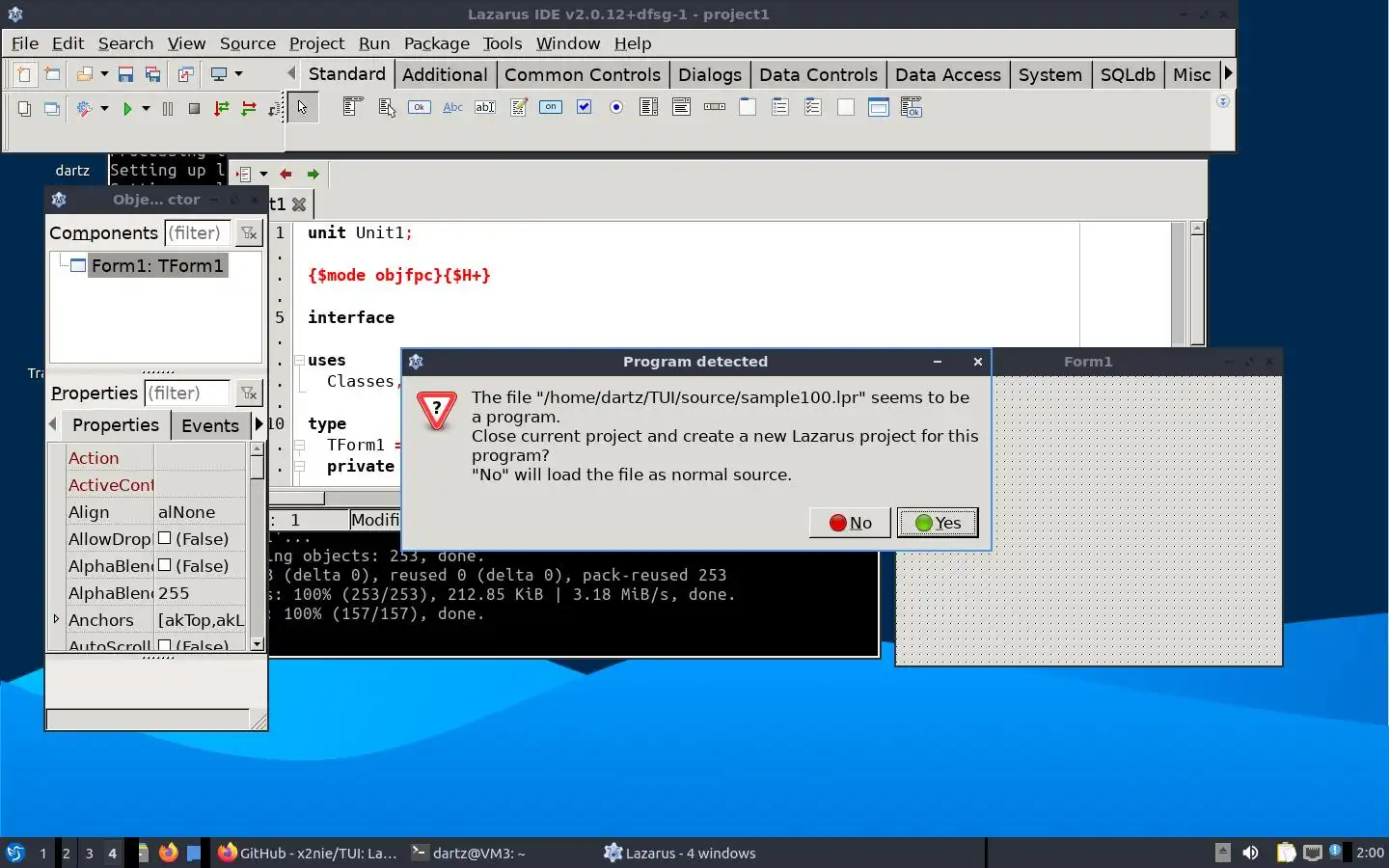Jump forward with green arrow in editor

pos(313,174)
